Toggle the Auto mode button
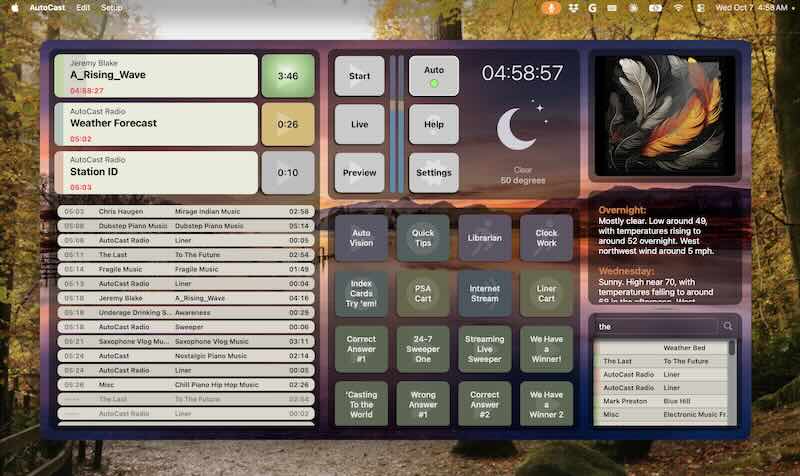Screen dimensions: 800x476 tap(434, 76)
